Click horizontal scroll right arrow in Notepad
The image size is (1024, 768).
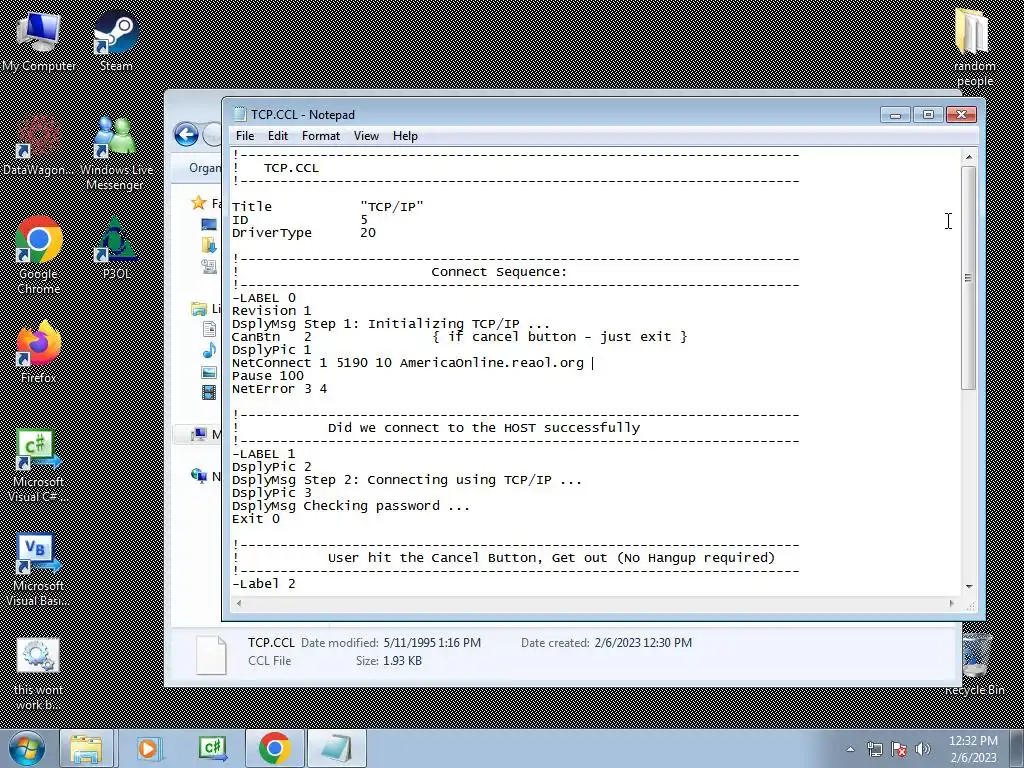coord(952,603)
